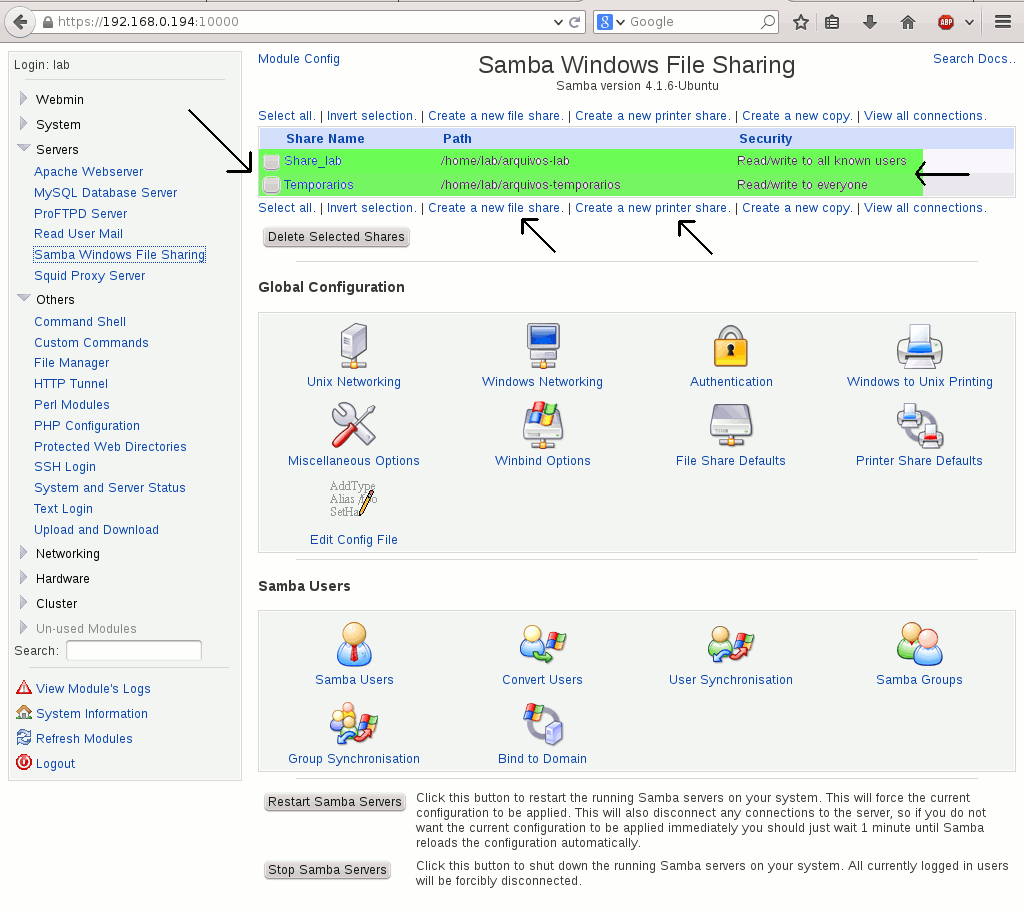Expand the Networking category
The width and height of the screenshot is (1024, 910).
point(24,553)
